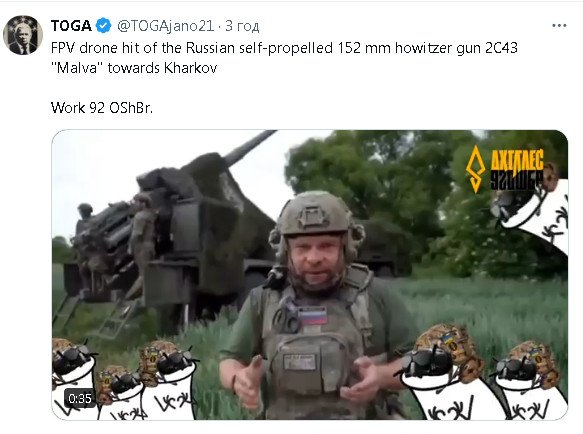Click the '"Malva" towards Kharkov' text
This screenshot has height=434, width=583.
[134, 68]
